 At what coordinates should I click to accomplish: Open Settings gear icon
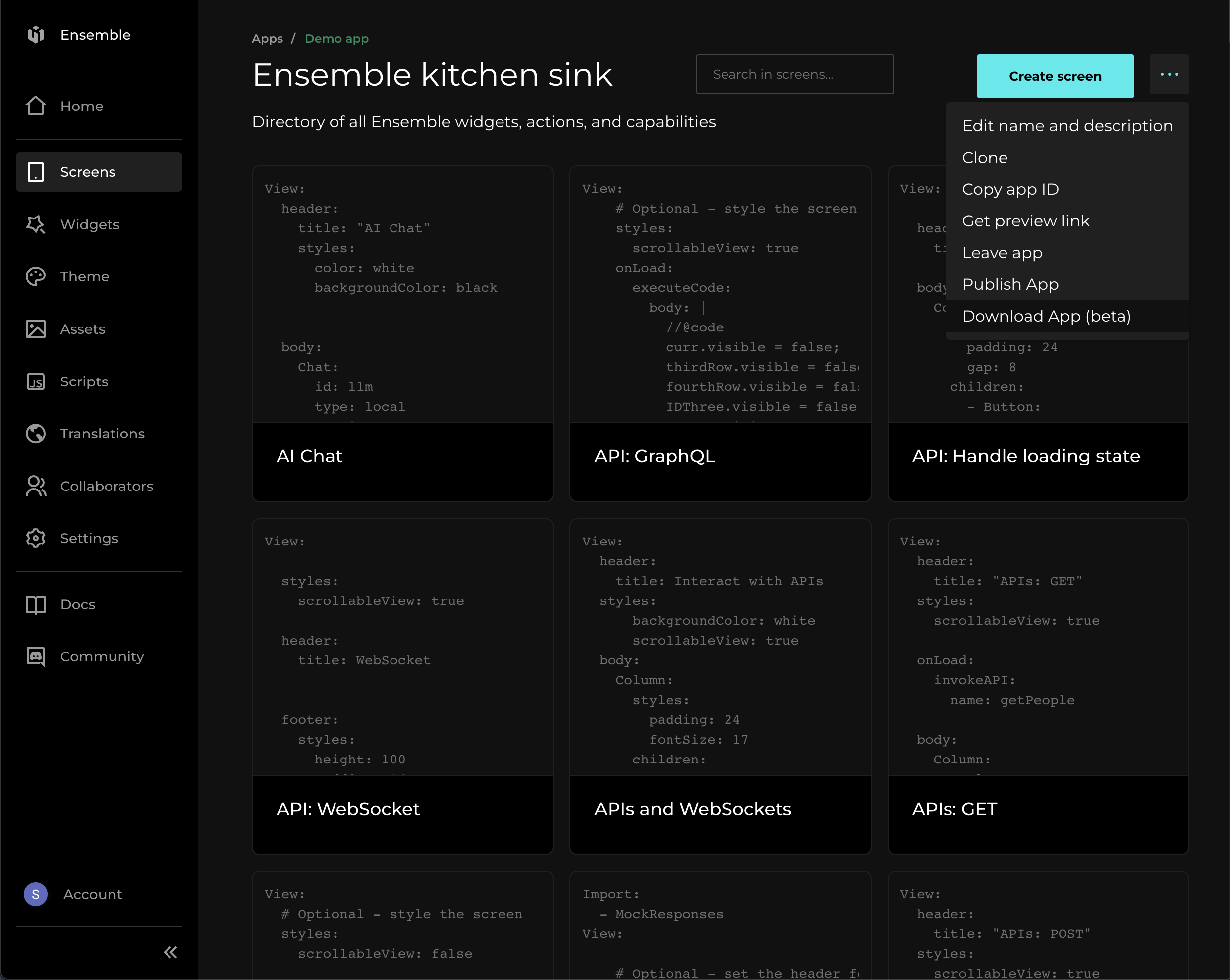(x=35, y=538)
